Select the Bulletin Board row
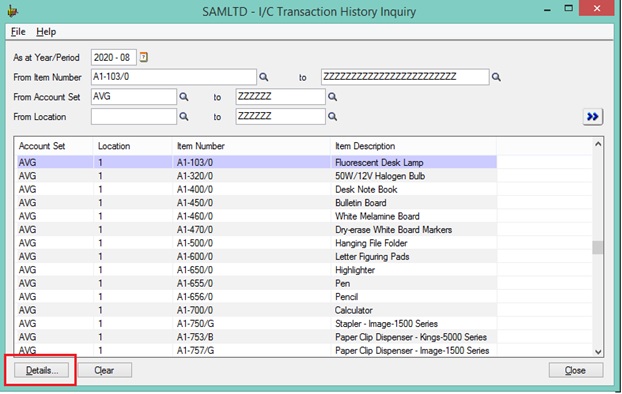622x394 pixels. click(257, 203)
